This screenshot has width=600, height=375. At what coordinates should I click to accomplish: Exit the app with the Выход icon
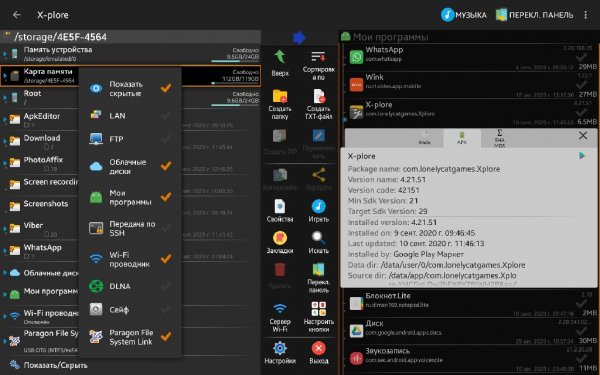[318, 348]
